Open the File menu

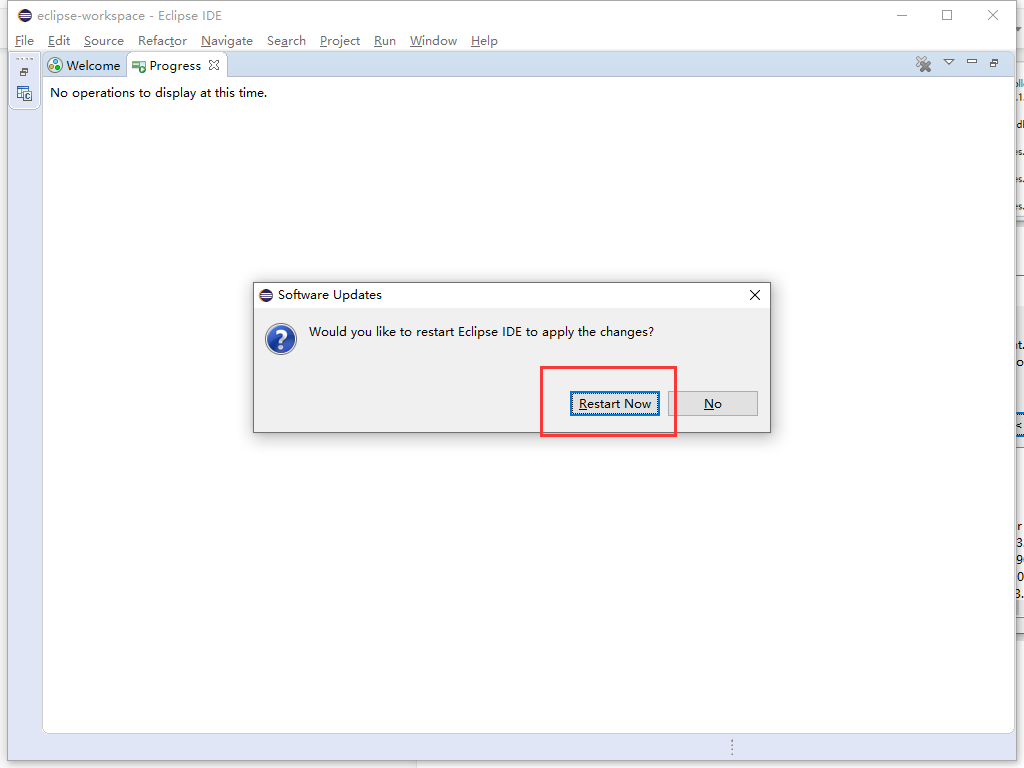pyautogui.click(x=24, y=40)
